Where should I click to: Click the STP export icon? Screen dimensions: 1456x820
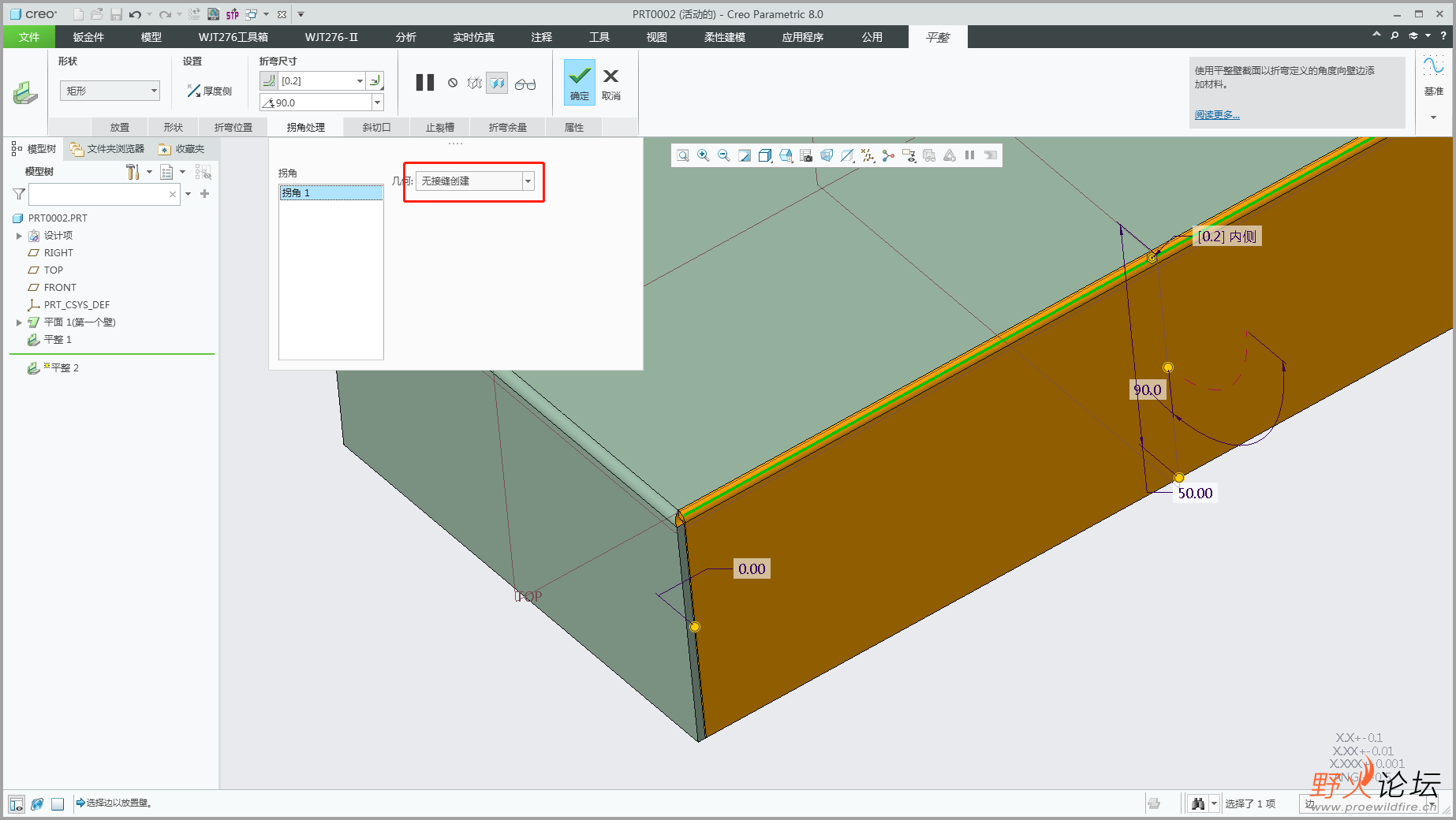(233, 14)
